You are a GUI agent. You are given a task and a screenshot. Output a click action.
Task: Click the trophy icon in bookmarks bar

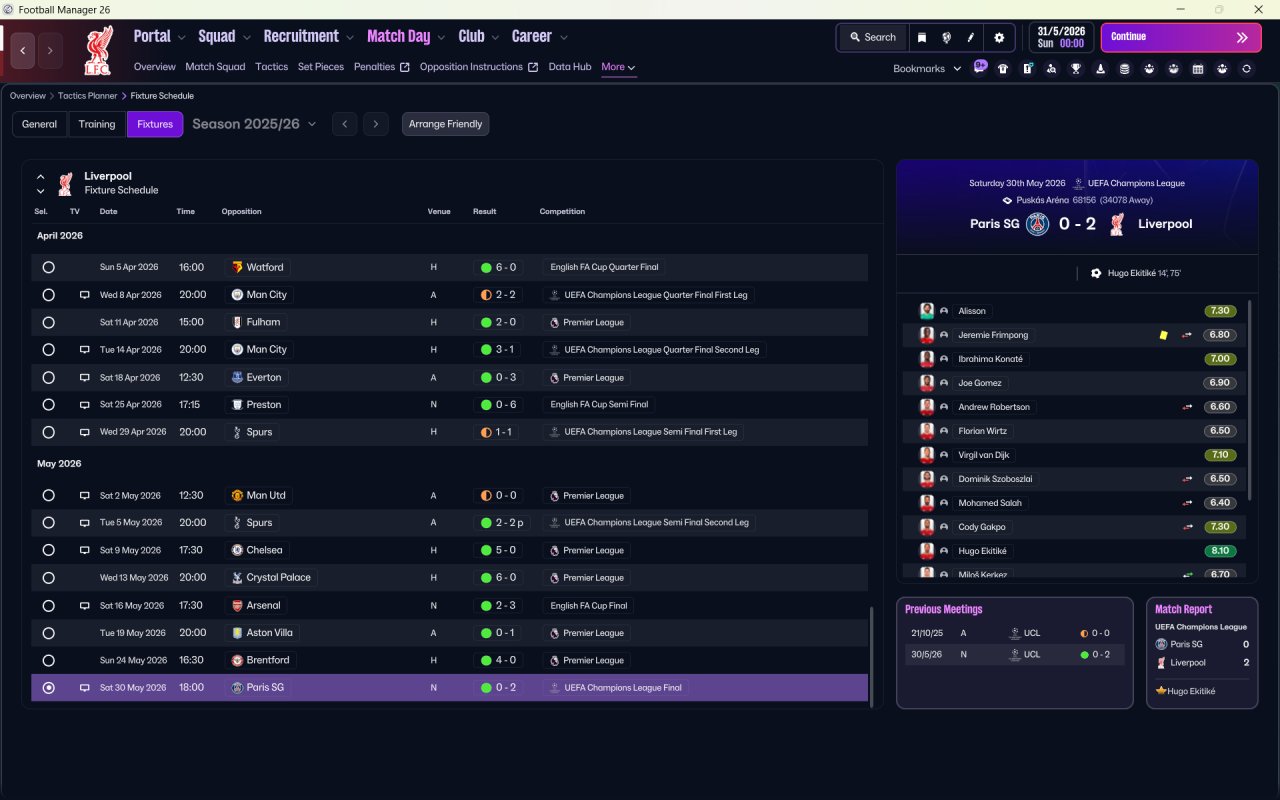coord(1076,69)
